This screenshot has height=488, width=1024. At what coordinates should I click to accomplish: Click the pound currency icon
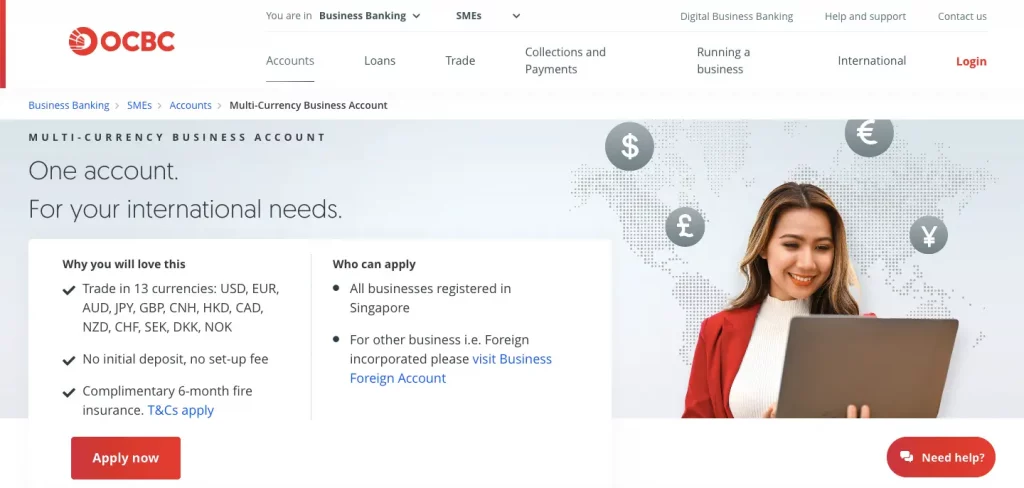685,227
